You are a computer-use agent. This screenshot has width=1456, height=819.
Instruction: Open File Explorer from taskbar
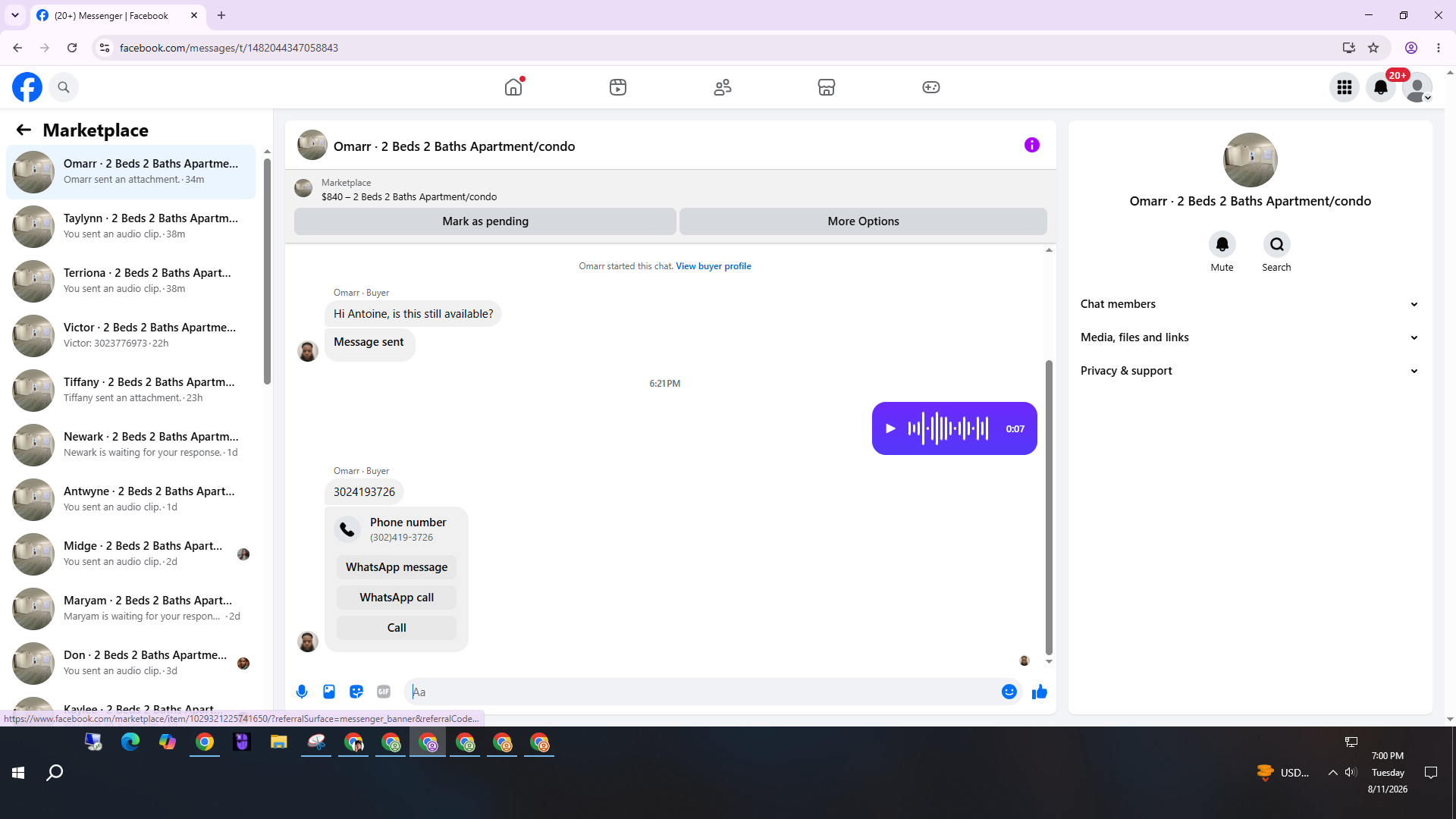[x=279, y=742]
